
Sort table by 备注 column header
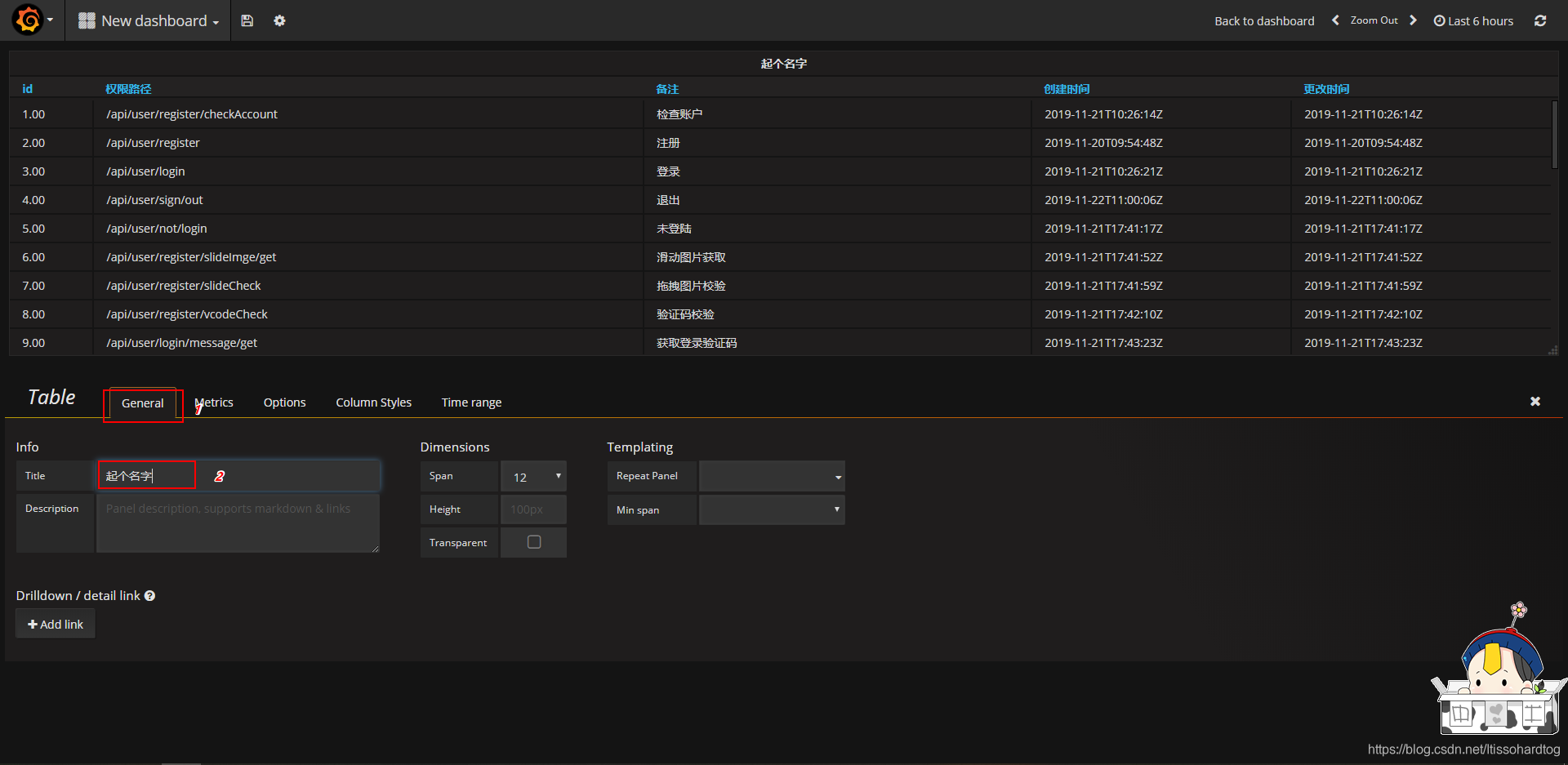pos(667,89)
